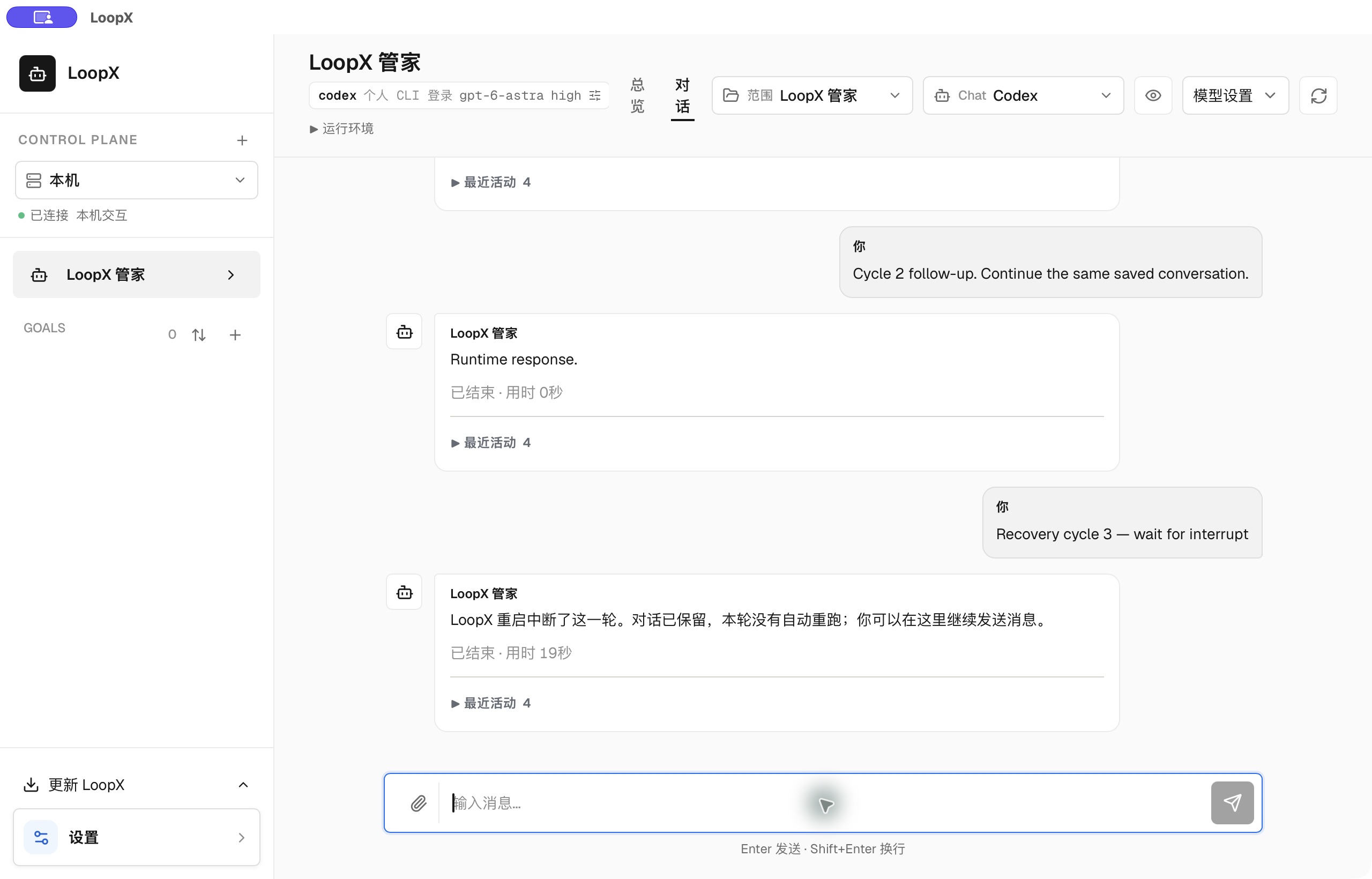Switch to the 对话 tab
The image size is (1372, 879).
point(683,95)
